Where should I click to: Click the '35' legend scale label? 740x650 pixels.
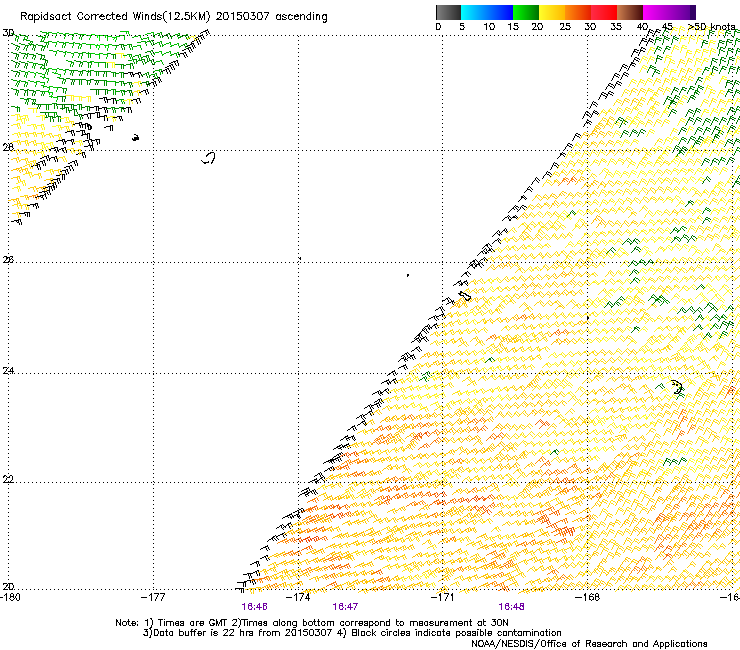click(x=616, y=27)
